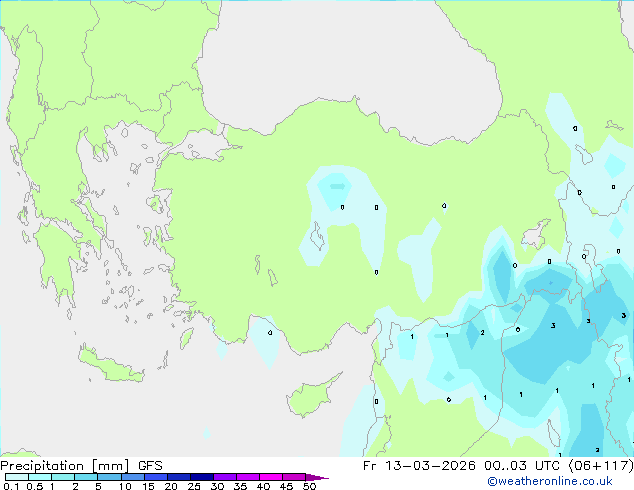The width and height of the screenshot is (634, 490).
Task: Click the legend value '50'
Action: point(310,486)
